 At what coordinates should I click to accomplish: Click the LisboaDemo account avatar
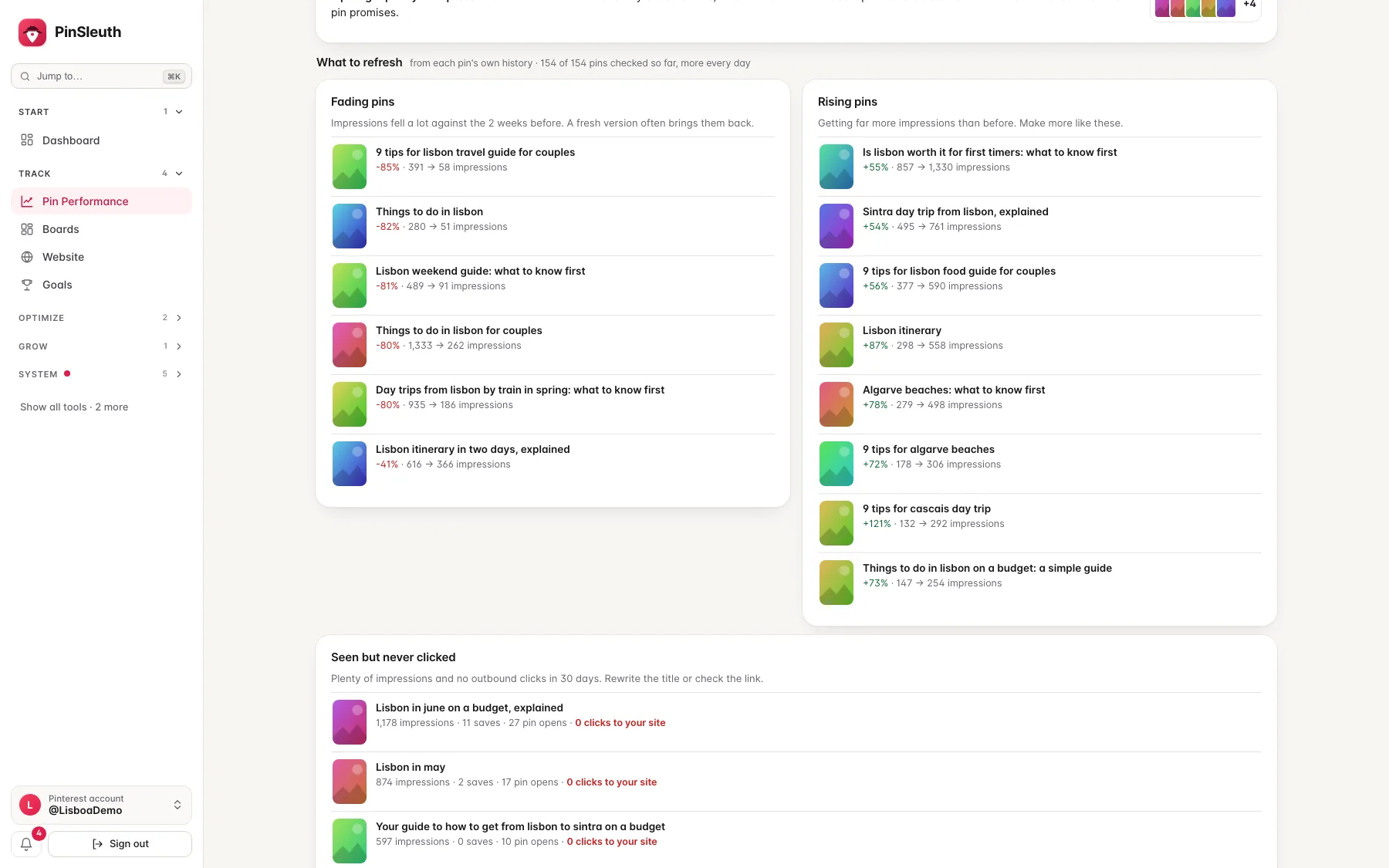pos(30,805)
